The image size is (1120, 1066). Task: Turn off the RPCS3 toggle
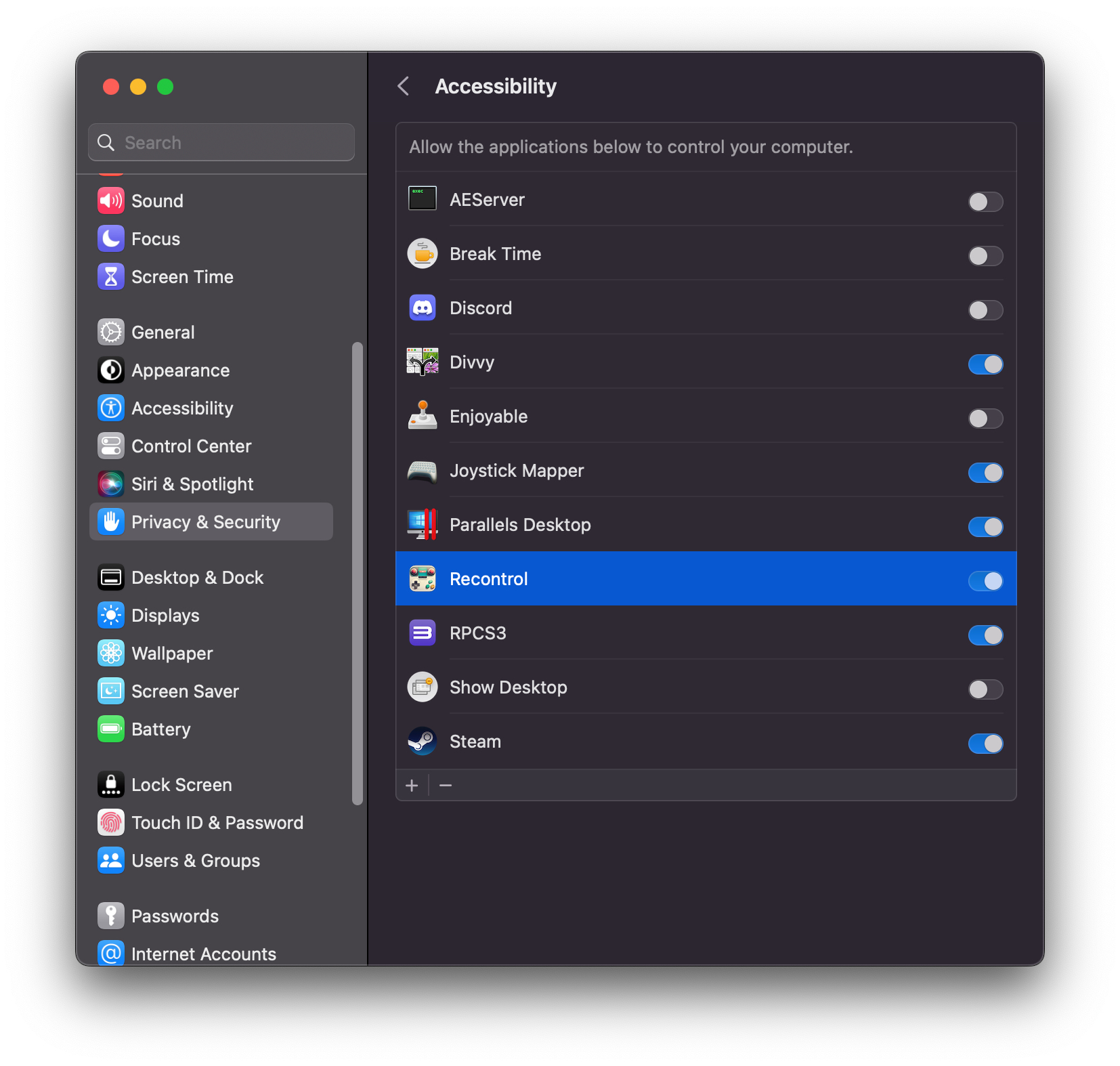point(985,635)
